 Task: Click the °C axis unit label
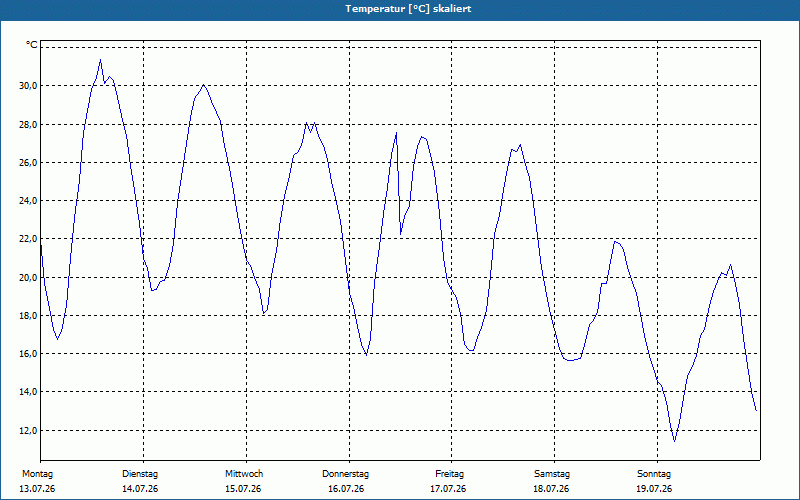coord(32,45)
